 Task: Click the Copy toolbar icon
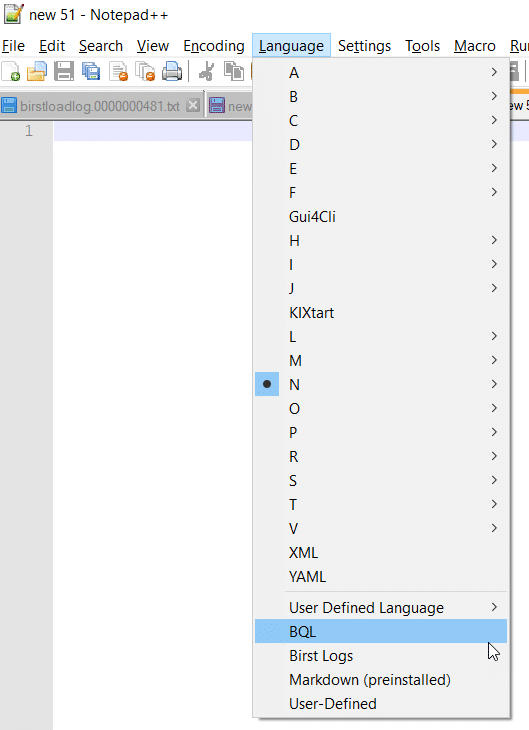click(234, 72)
